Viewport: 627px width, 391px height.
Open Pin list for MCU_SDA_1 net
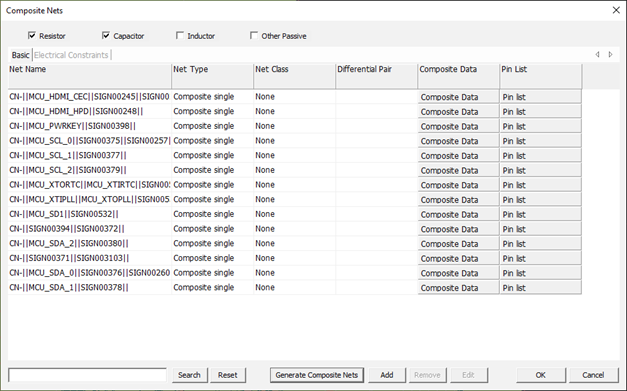click(541, 288)
